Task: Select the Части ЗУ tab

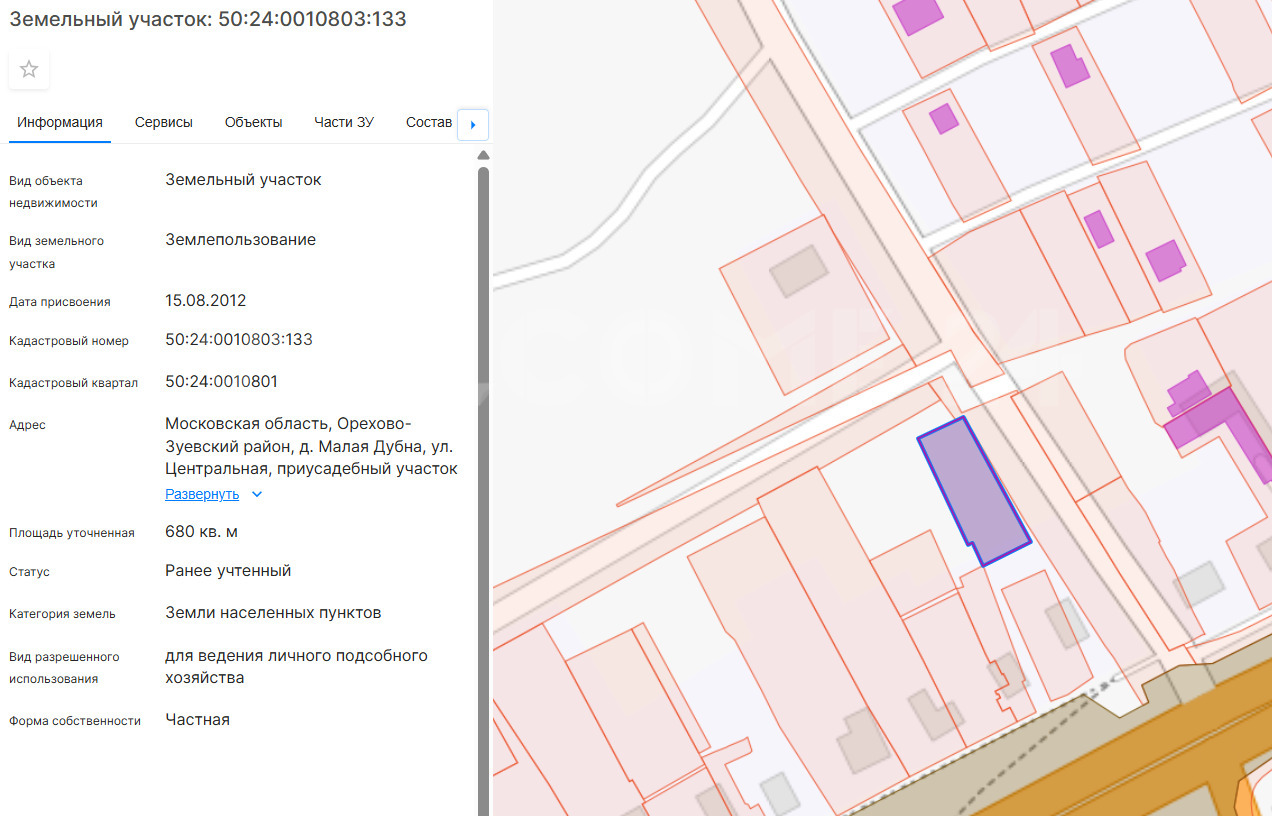Action: pos(344,123)
